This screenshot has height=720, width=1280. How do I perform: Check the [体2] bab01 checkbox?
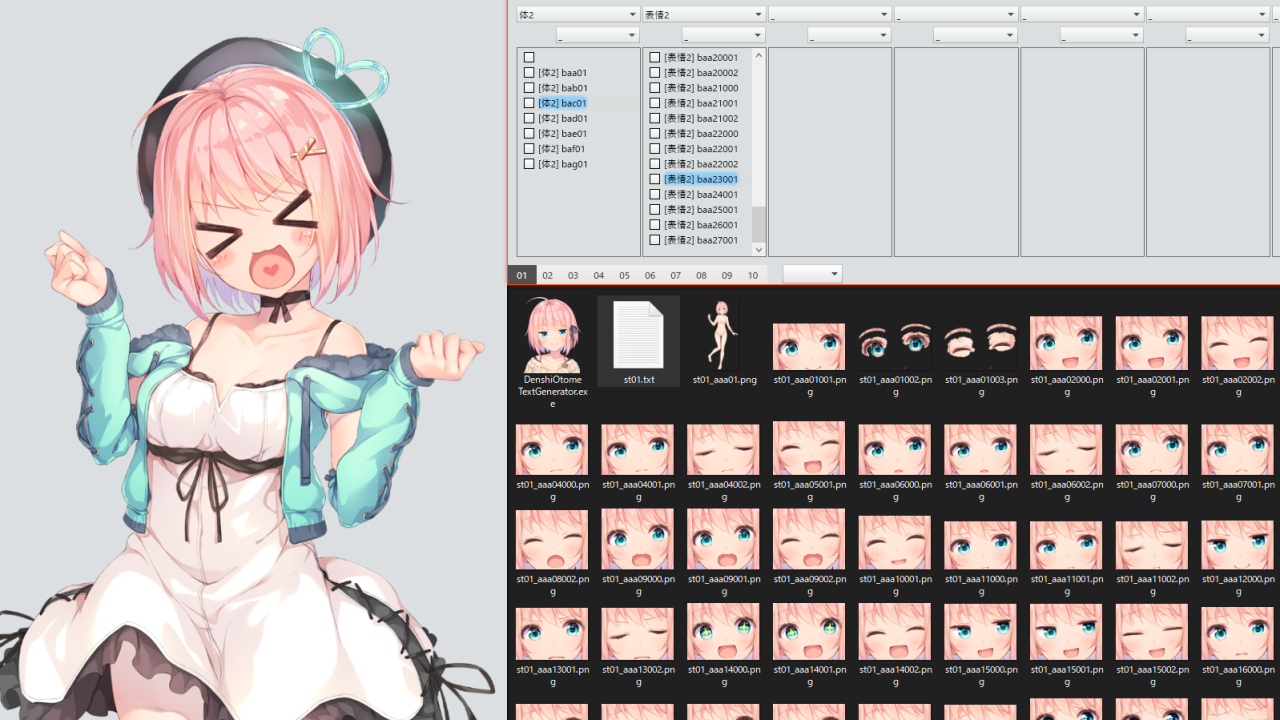coord(529,87)
